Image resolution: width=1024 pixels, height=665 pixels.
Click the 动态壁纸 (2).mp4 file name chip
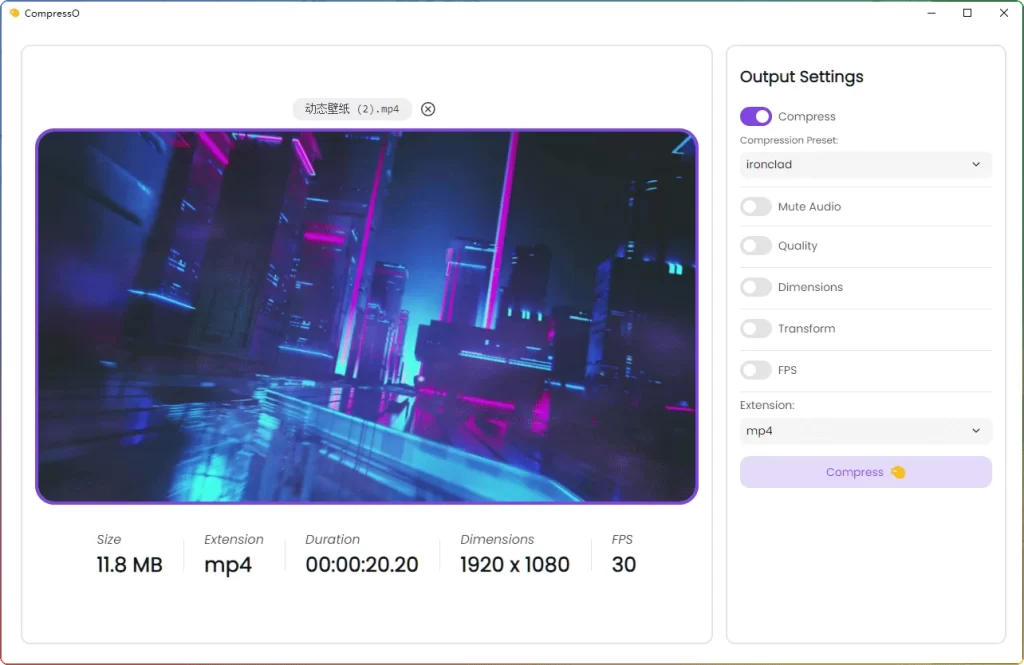(352, 109)
